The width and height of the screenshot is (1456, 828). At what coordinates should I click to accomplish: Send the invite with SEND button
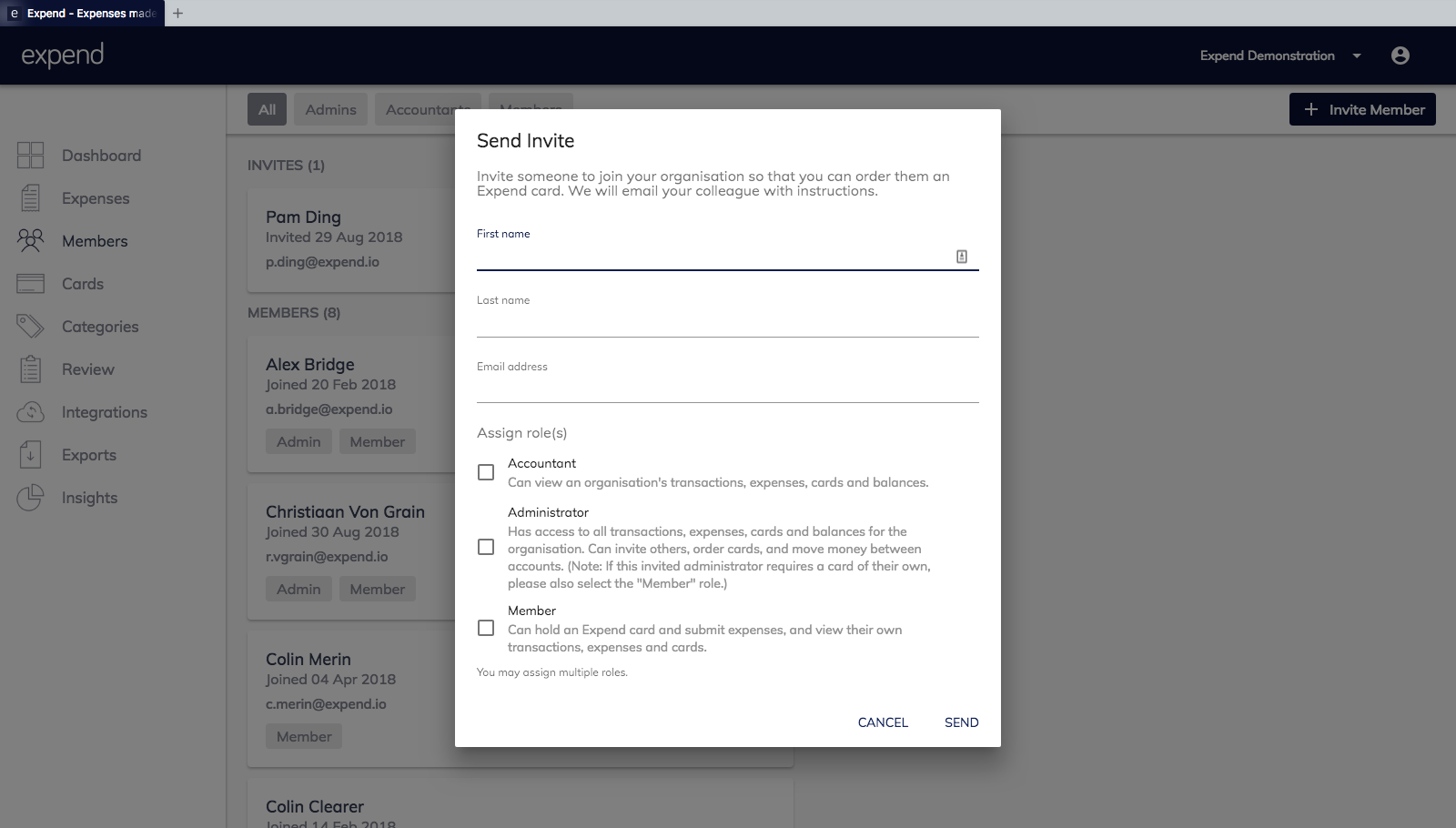[x=962, y=722]
